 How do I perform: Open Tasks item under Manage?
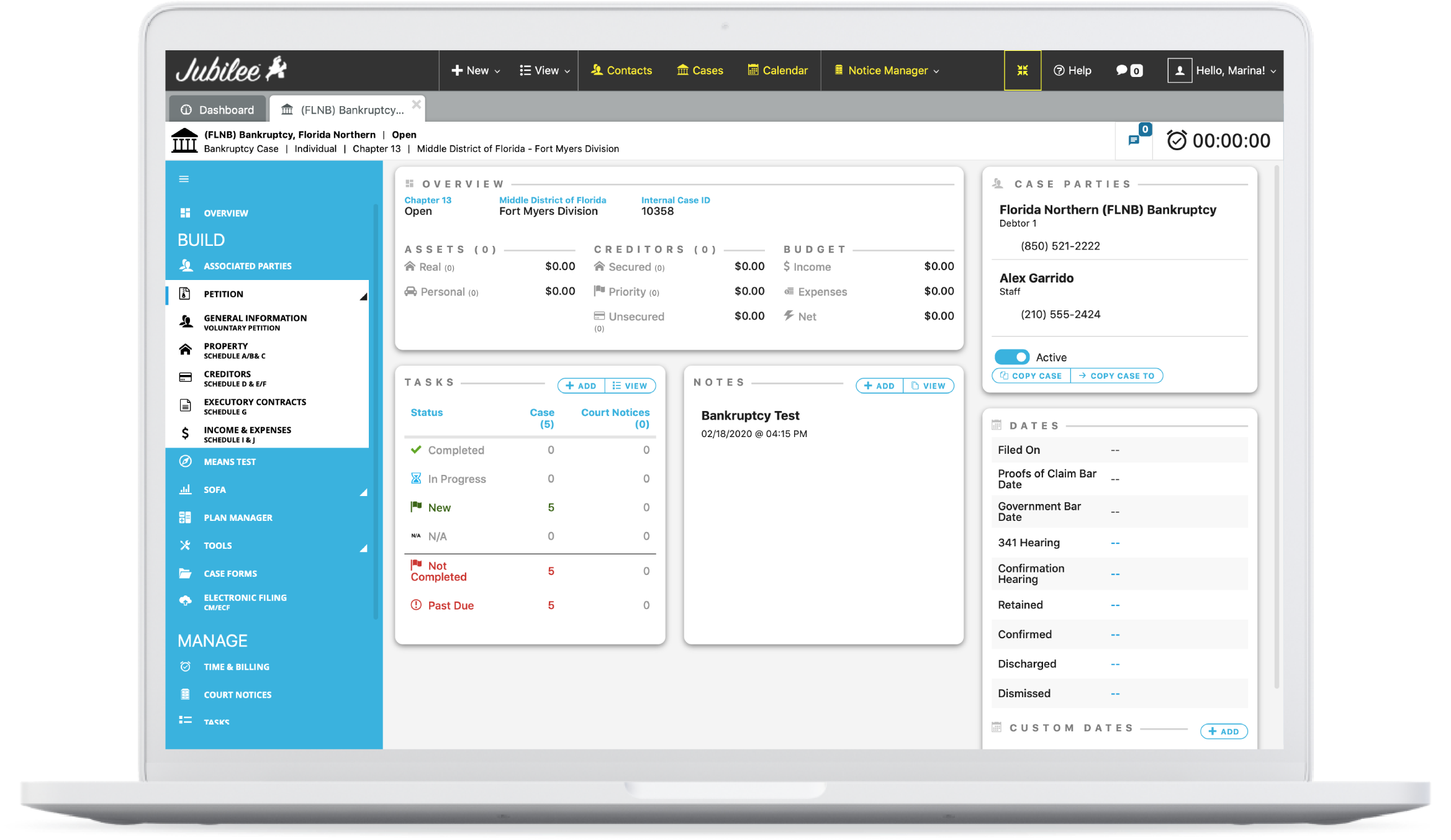[x=217, y=721]
